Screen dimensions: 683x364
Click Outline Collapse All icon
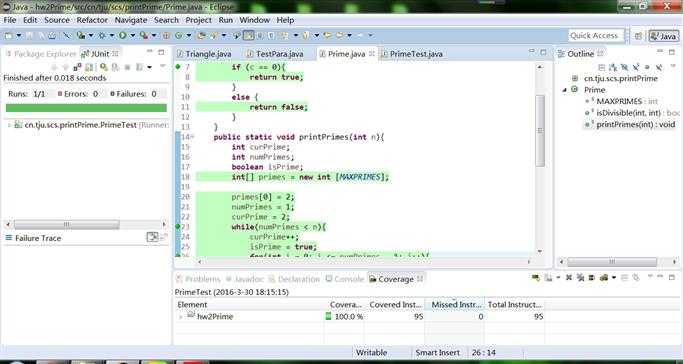[x=602, y=67]
